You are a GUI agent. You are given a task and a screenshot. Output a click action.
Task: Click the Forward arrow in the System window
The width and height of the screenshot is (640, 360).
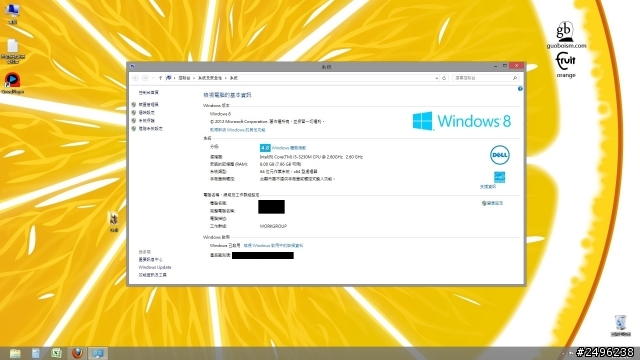coord(145,78)
